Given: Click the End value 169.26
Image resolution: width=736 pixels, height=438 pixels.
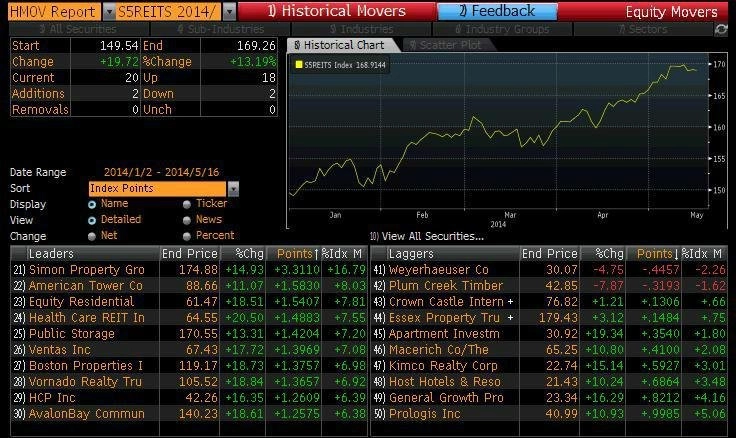Looking at the screenshot, I should coord(256,46).
